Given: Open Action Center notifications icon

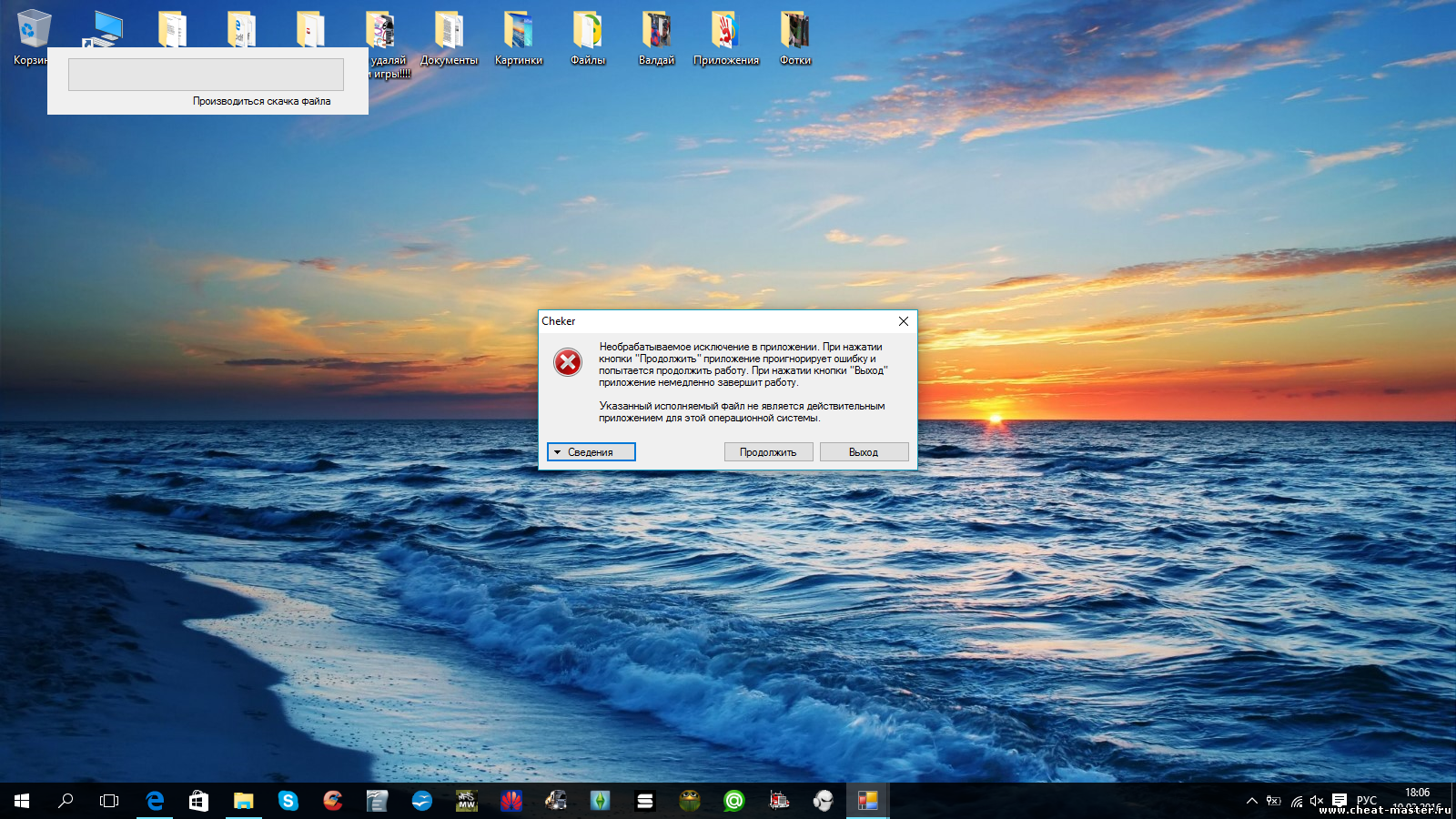Looking at the screenshot, I should coord(1339,801).
